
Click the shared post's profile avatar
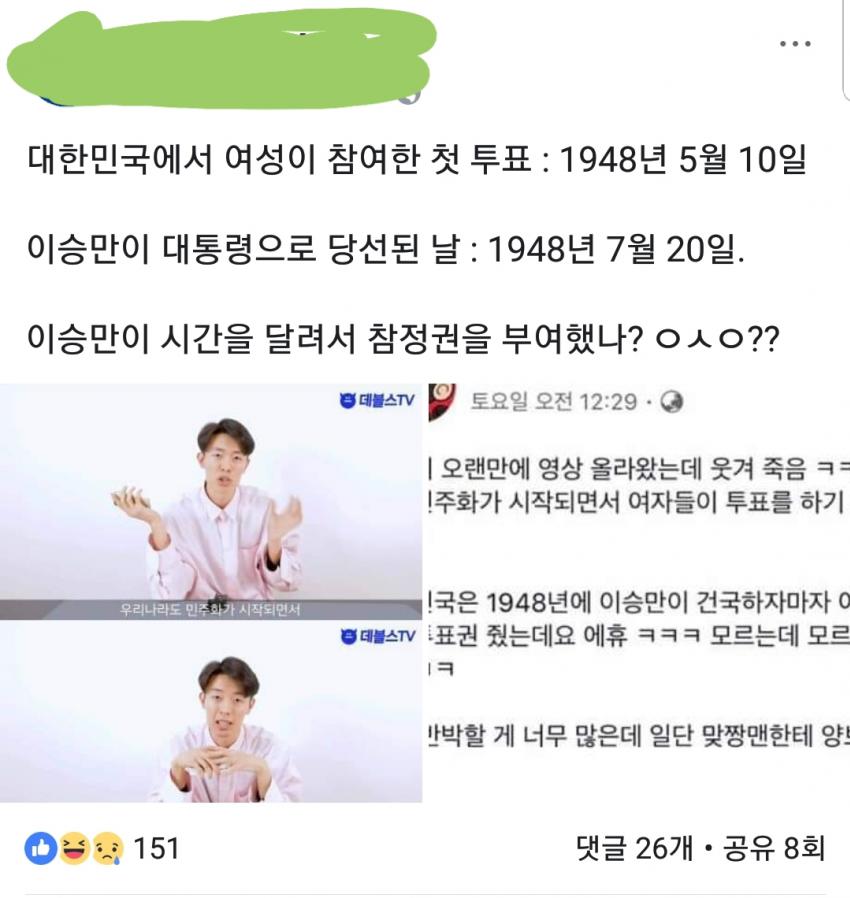tap(442, 401)
